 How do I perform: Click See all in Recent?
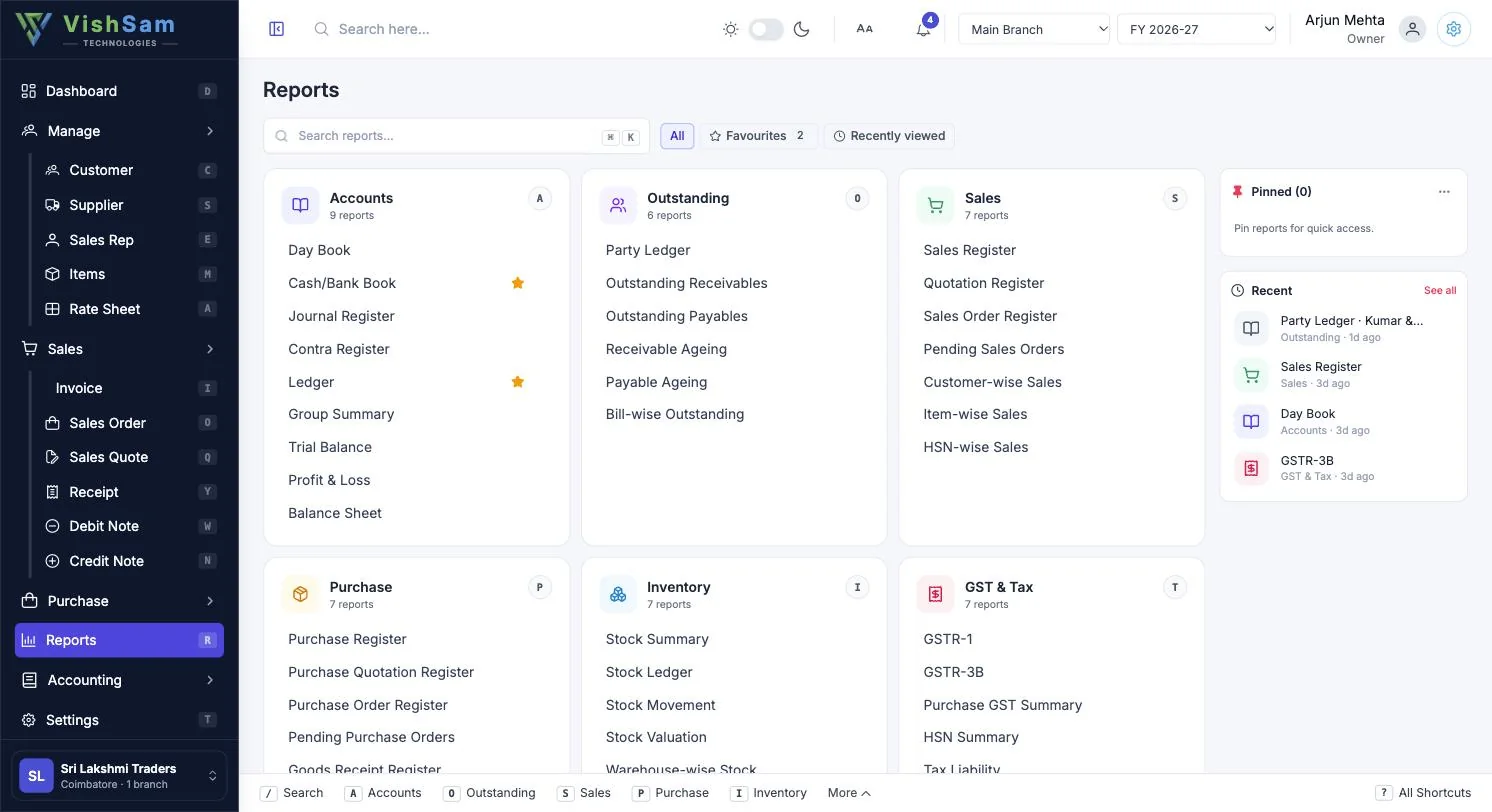click(x=1440, y=290)
